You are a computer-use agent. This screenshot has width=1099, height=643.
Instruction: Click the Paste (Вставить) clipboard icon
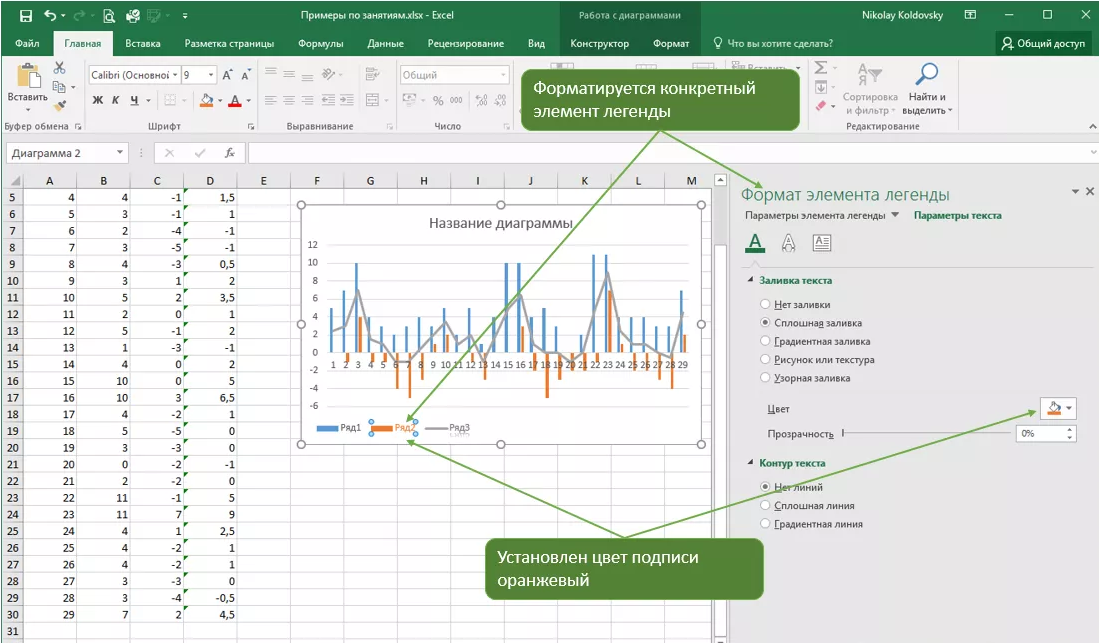click(28, 76)
